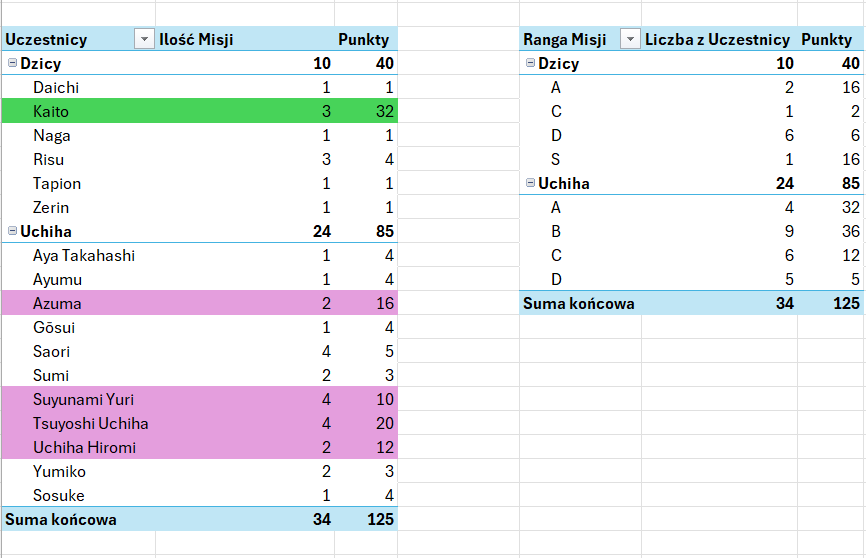Collapse the Uchiha group in right table

[530, 183]
